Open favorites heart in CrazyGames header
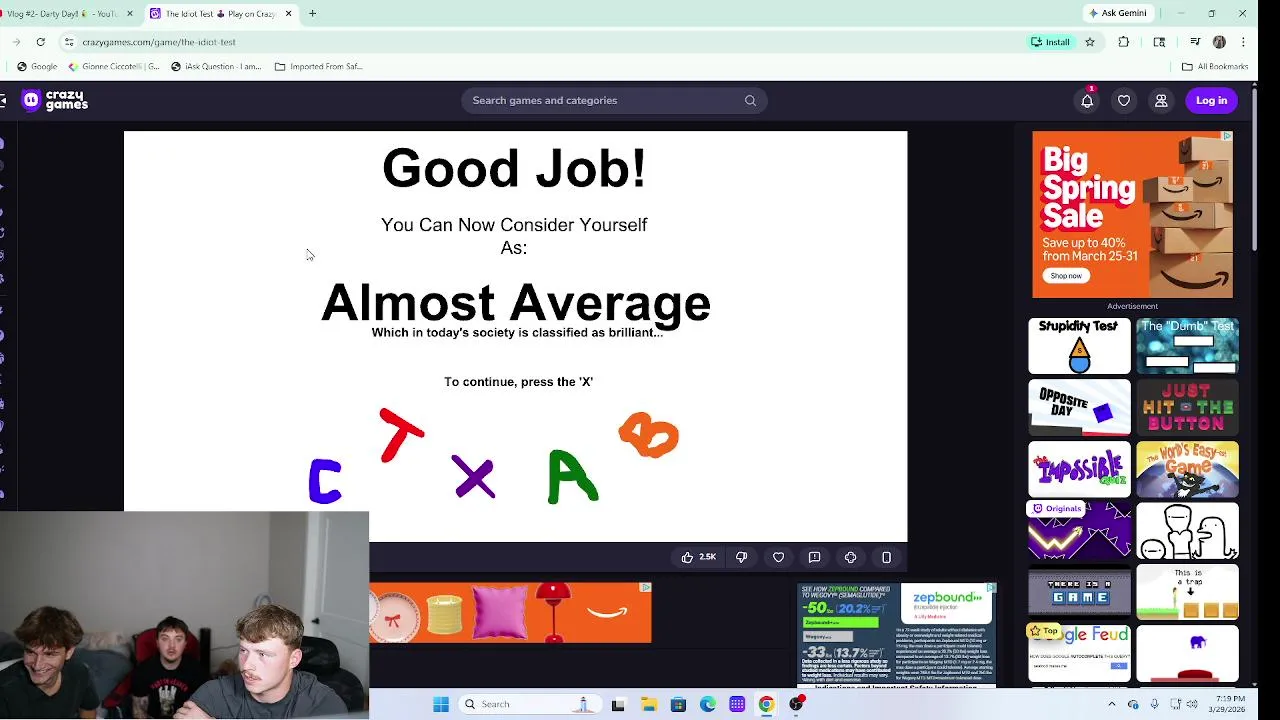The width and height of the screenshot is (1280, 720). [1124, 100]
